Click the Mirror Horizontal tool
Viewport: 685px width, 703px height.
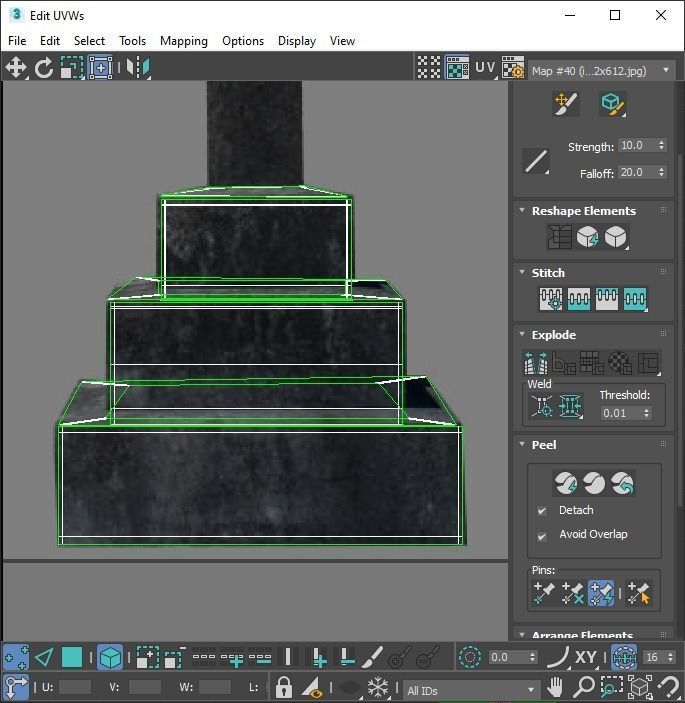coord(138,68)
